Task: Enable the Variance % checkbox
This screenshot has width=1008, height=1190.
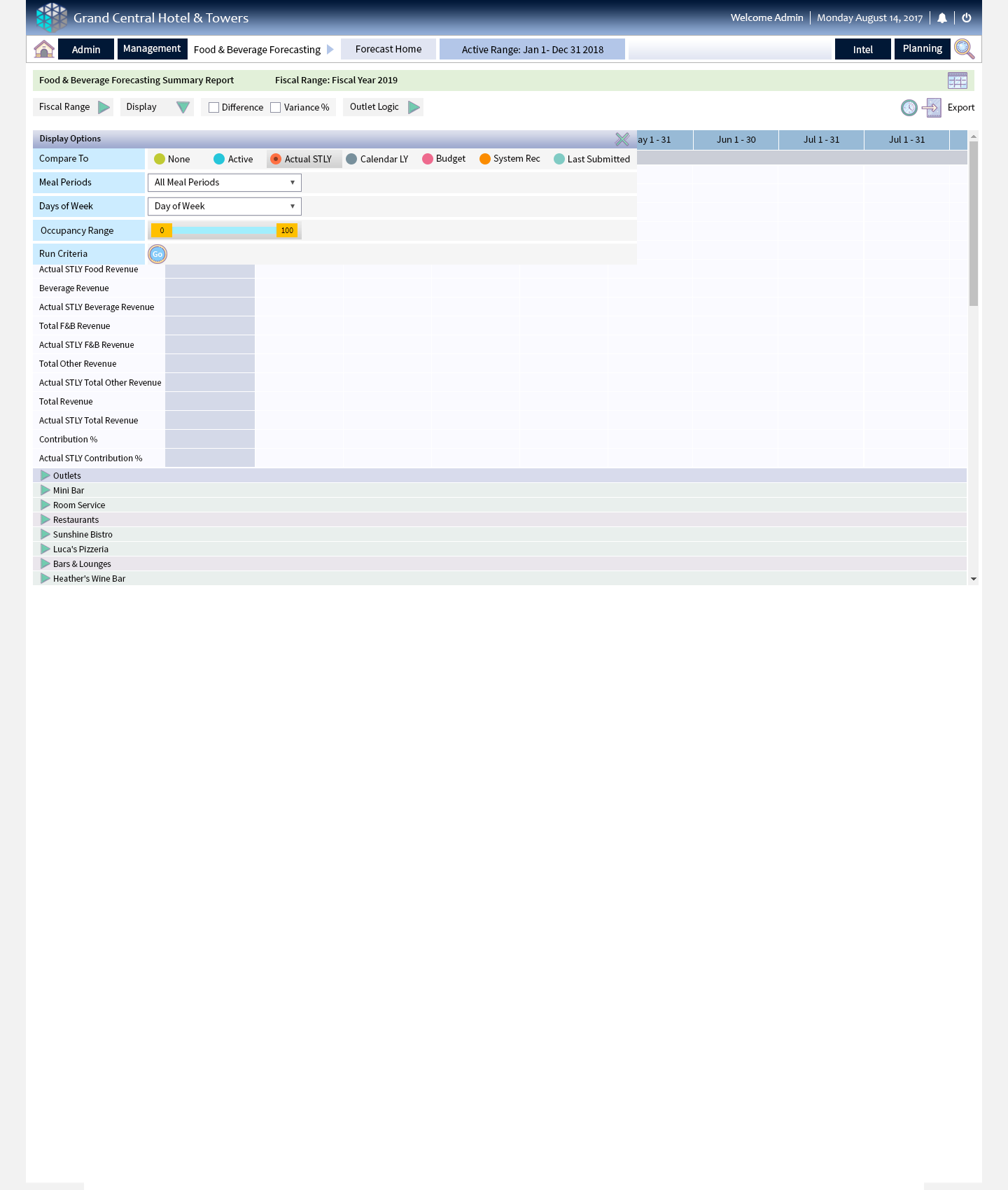Action: (x=276, y=108)
